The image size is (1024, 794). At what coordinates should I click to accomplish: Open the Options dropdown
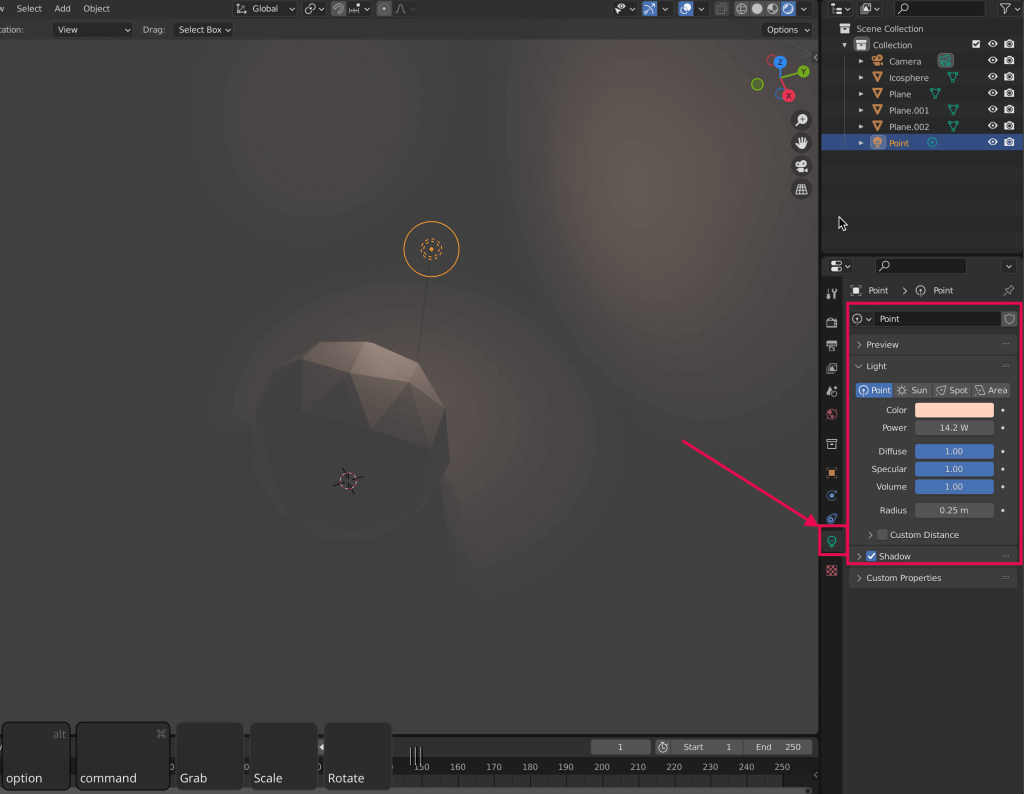787,30
